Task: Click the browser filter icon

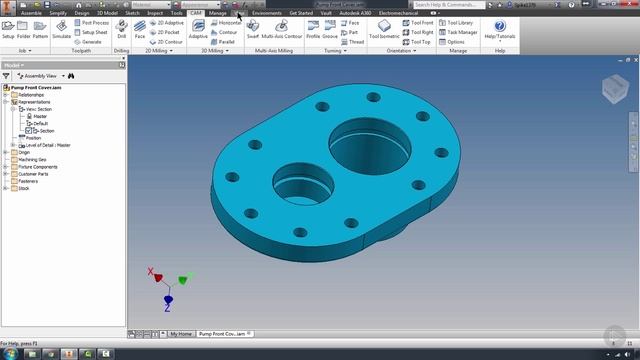Action: tap(6, 76)
